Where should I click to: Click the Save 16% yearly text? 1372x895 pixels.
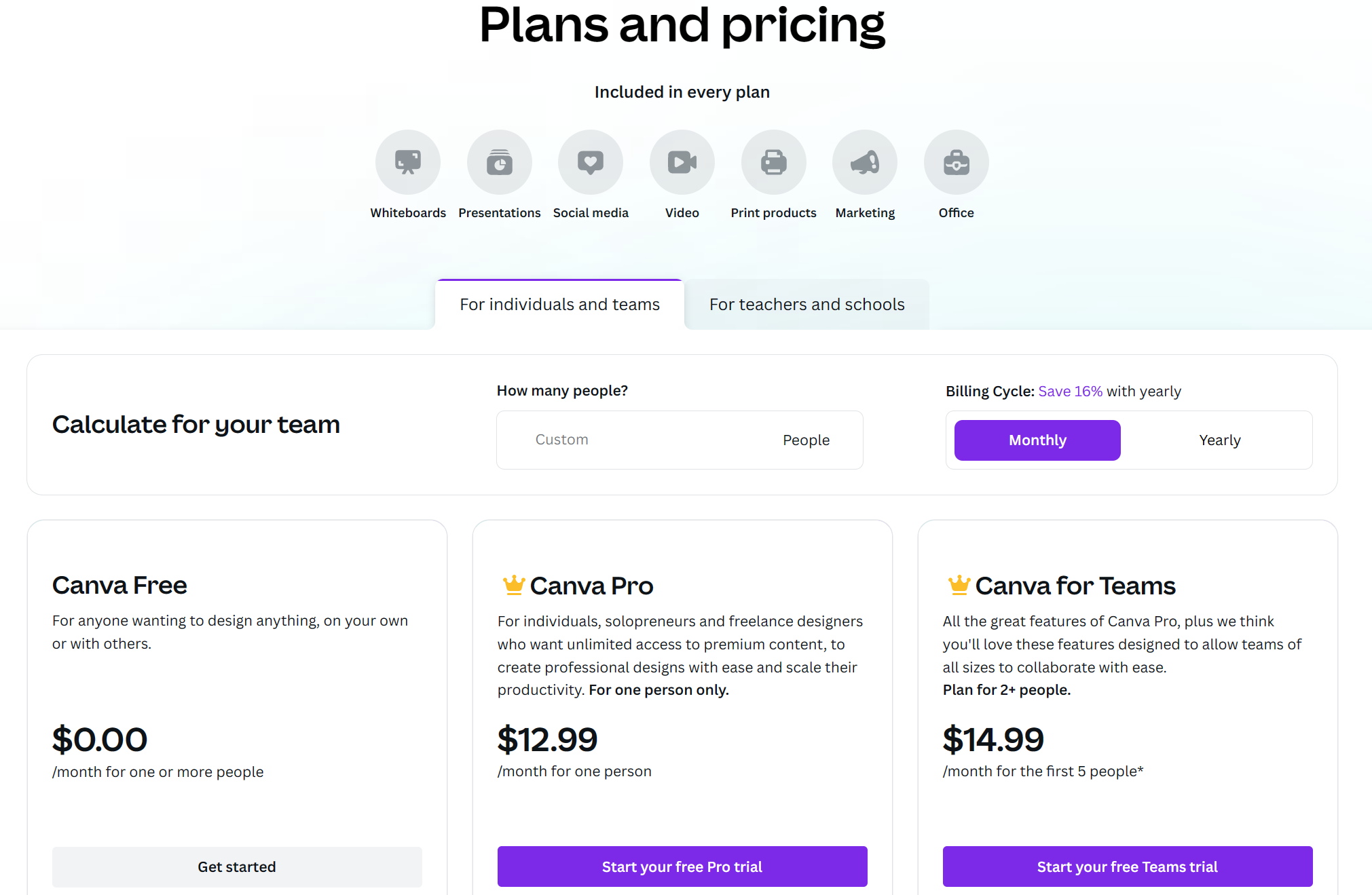coord(1070,392)
